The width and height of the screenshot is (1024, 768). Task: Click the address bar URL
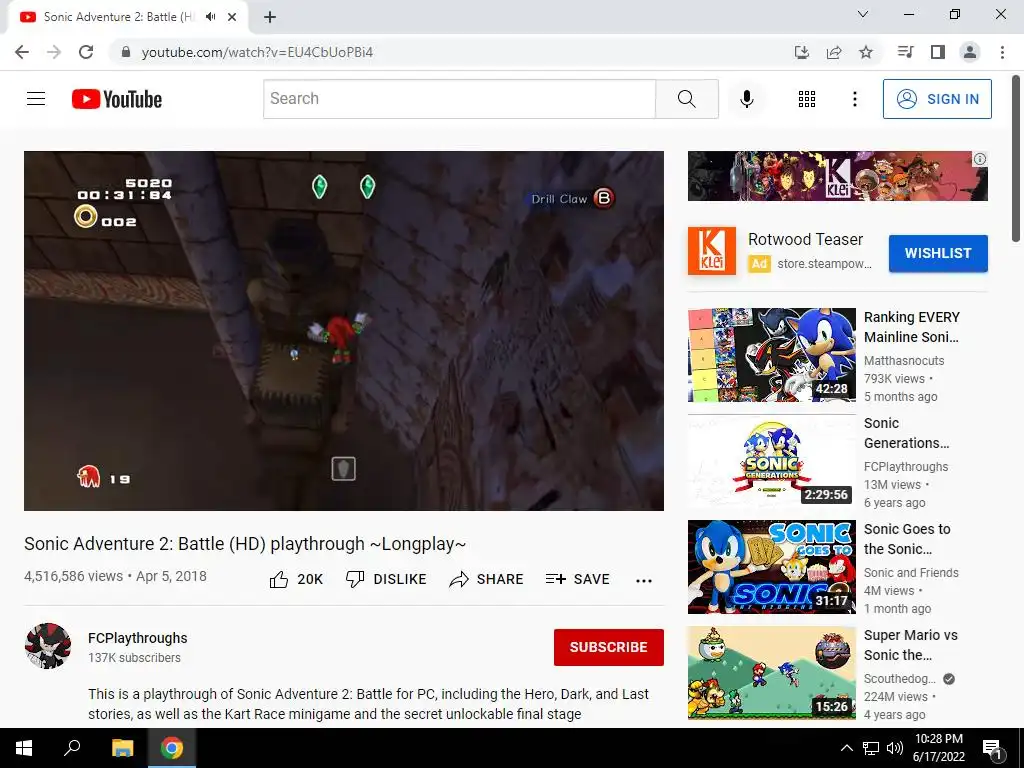(257, 52)
